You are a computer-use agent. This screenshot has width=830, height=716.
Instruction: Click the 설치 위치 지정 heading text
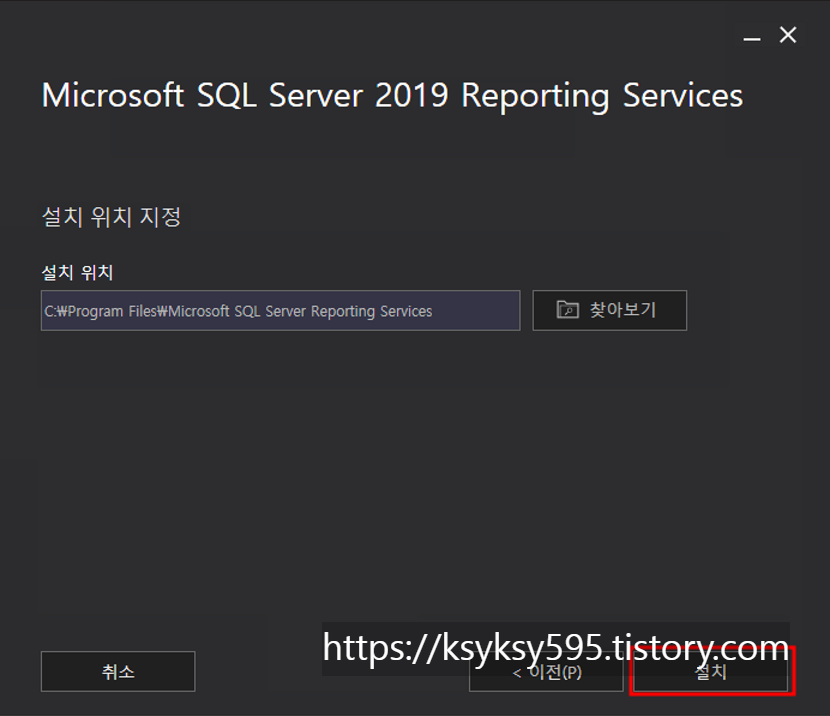(112, 217)
